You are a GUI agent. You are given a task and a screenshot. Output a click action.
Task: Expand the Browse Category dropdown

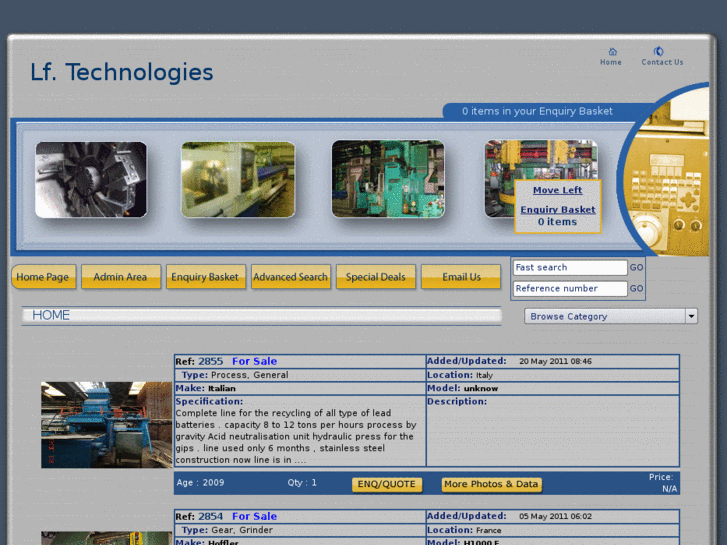coord(611,316)
